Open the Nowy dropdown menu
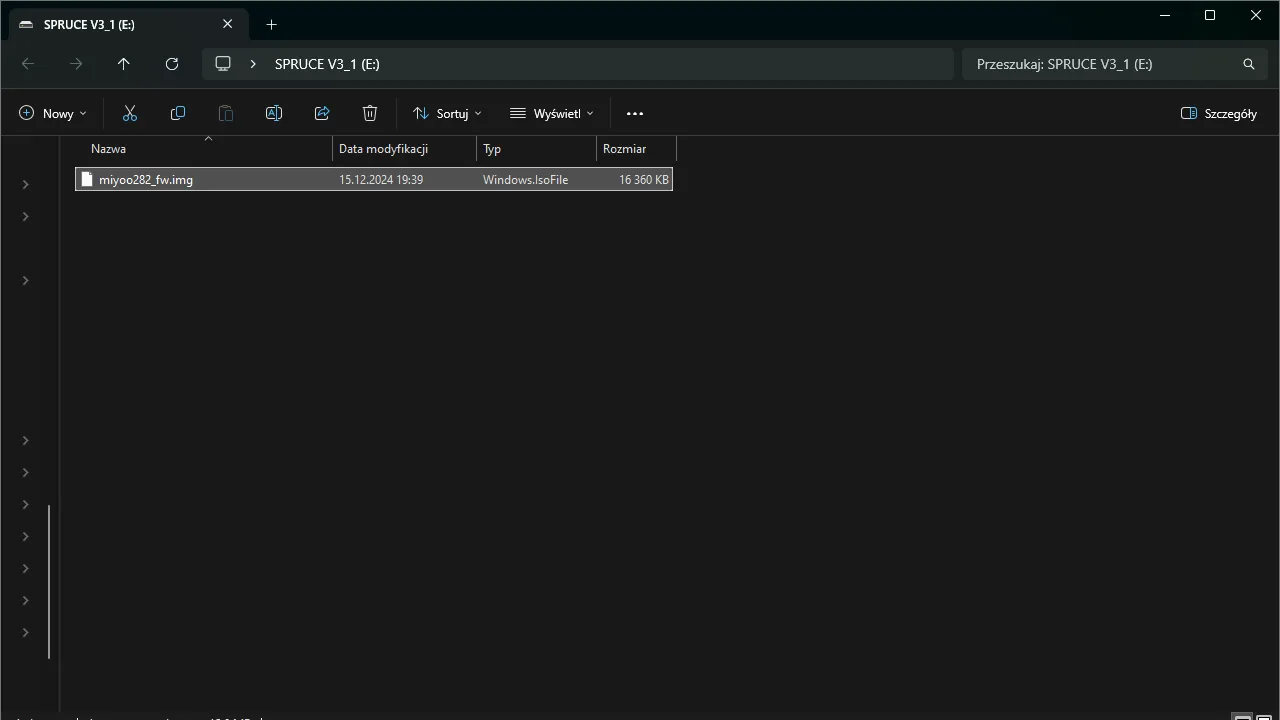Viewport: 1280px width, 720px height. (x=53, y=113)
